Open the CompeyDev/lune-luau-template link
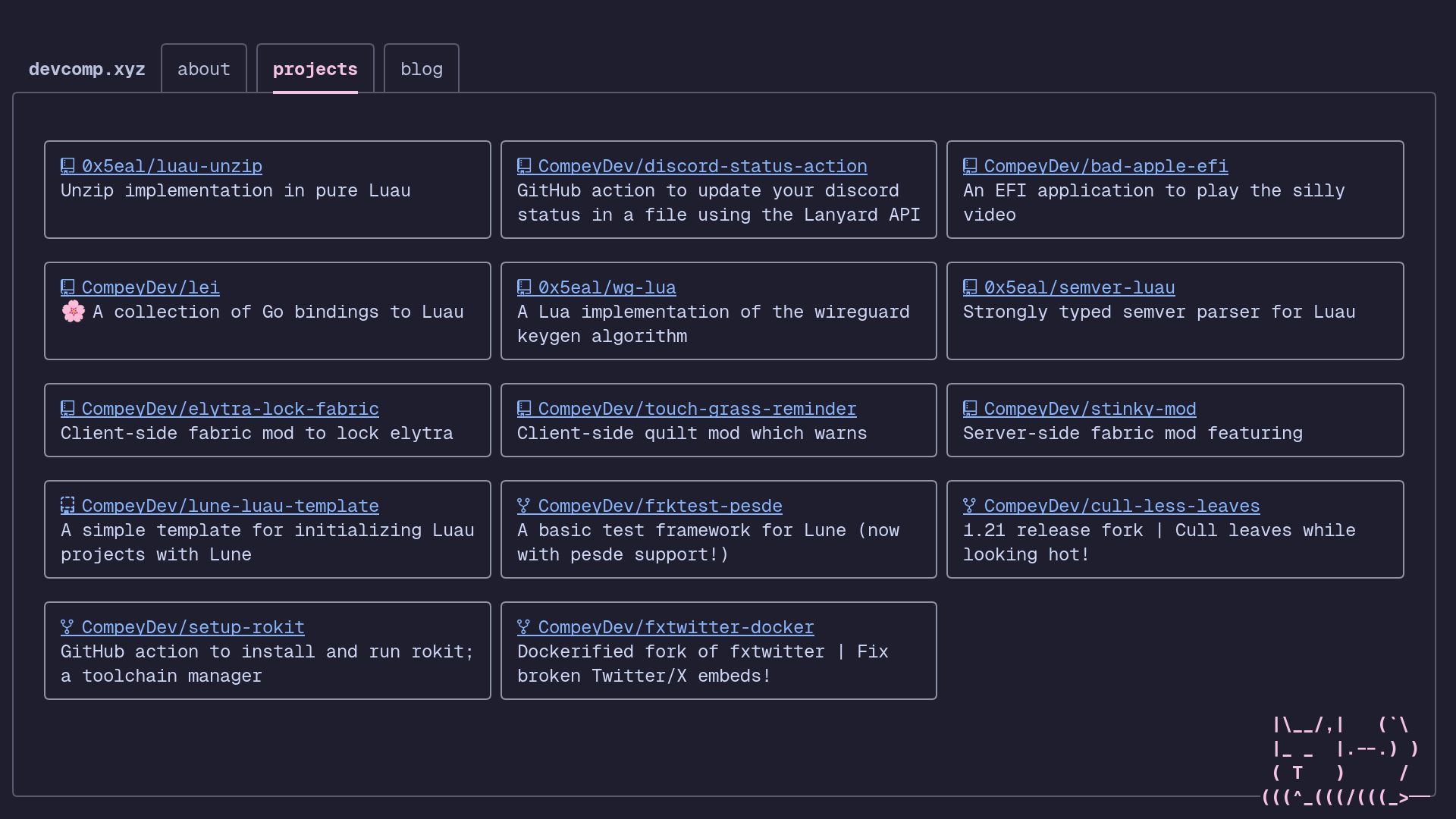The image size is (1456, 819). coord(231,506)
